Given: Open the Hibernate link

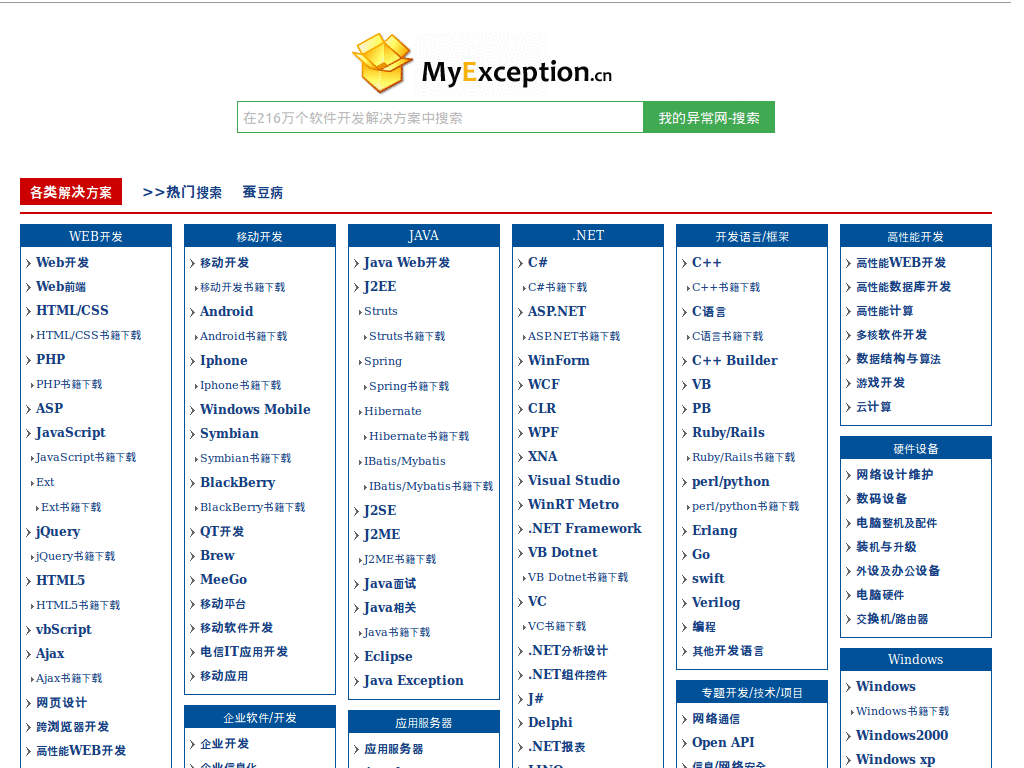Looking at the screenshot, I should 392,411.
